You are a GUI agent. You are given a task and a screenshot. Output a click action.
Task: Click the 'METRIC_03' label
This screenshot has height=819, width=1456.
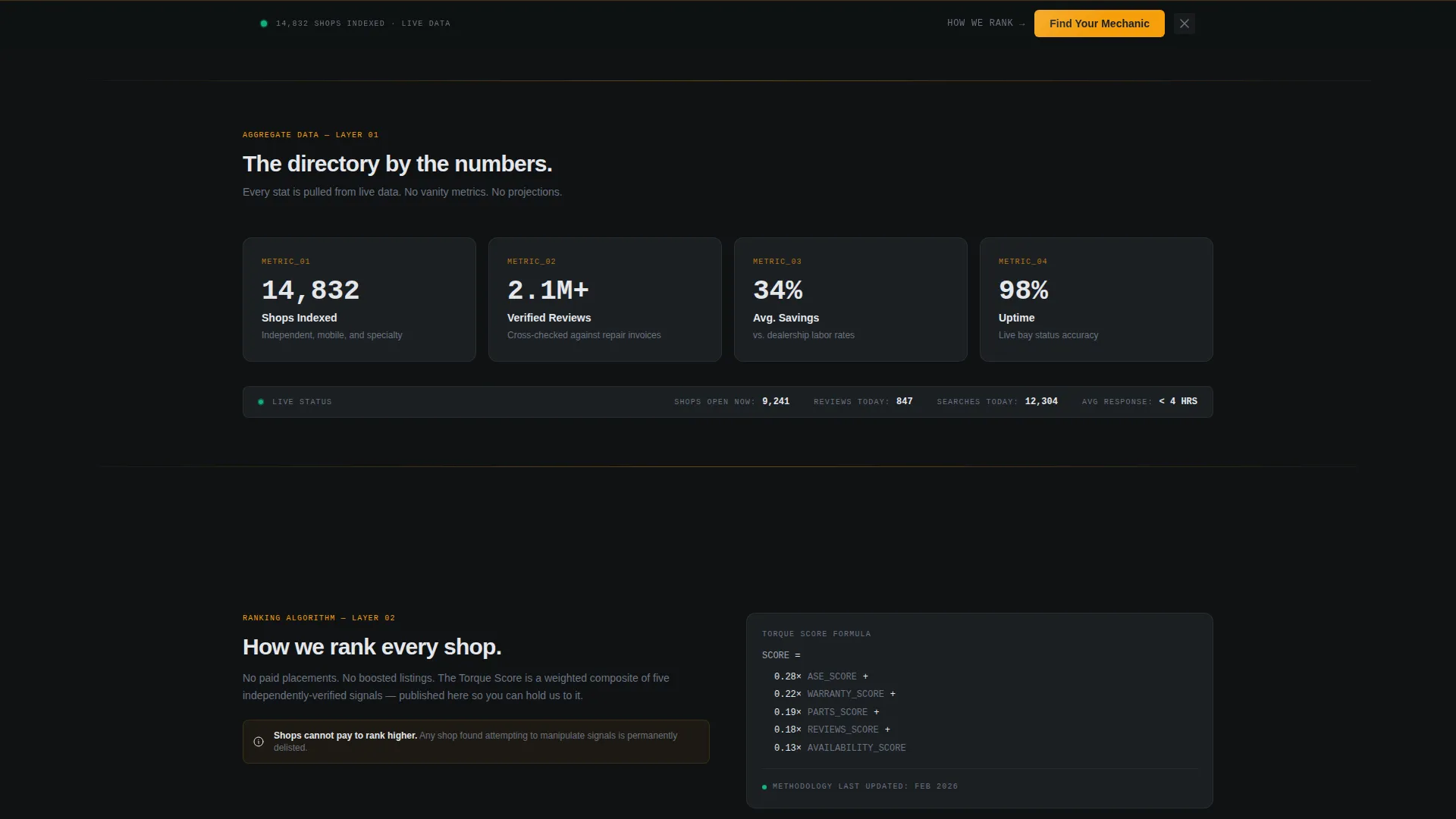pyautogui.click(x=777, y=262)
